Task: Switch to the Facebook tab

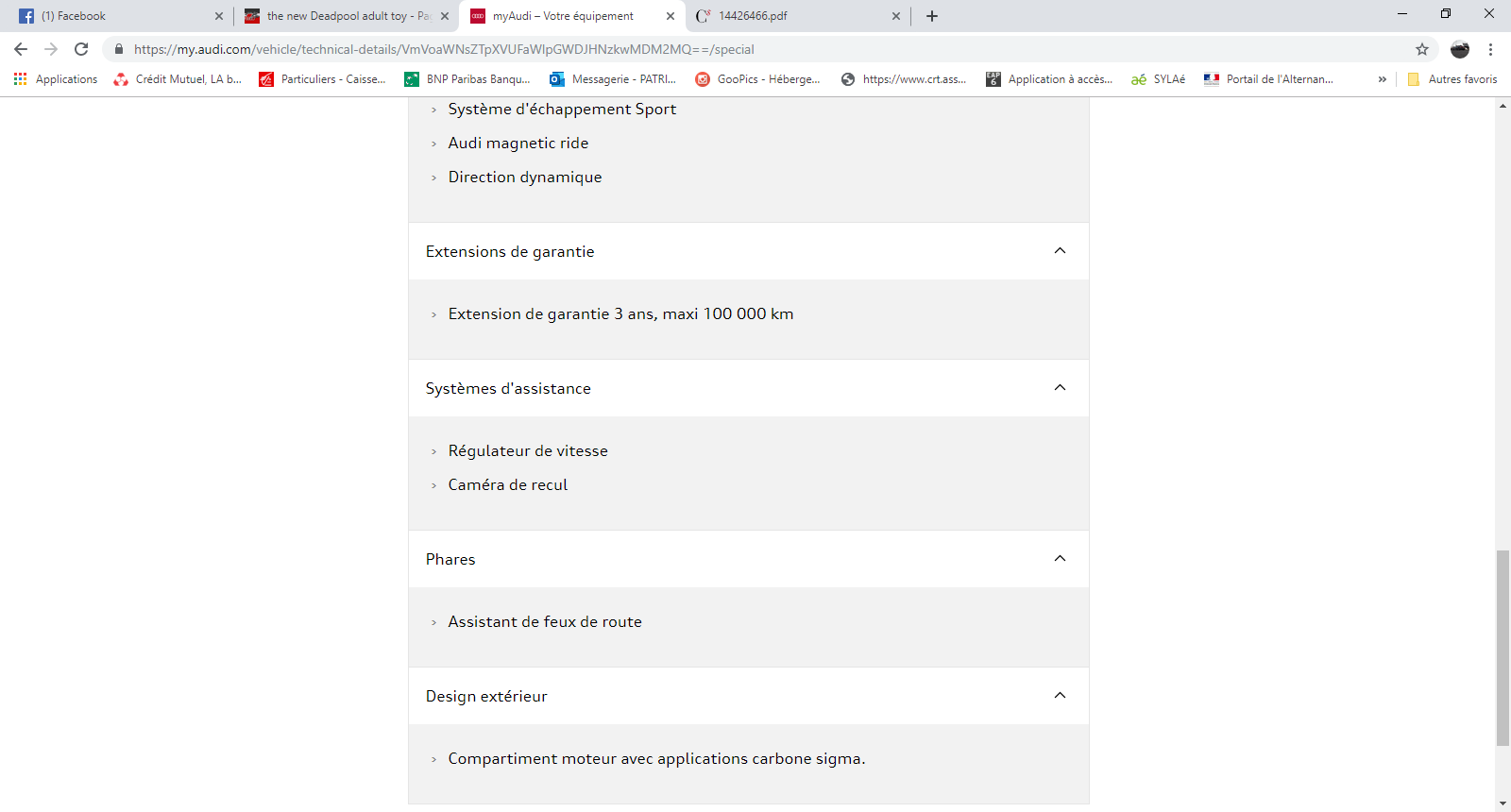Action: (113, 16)
